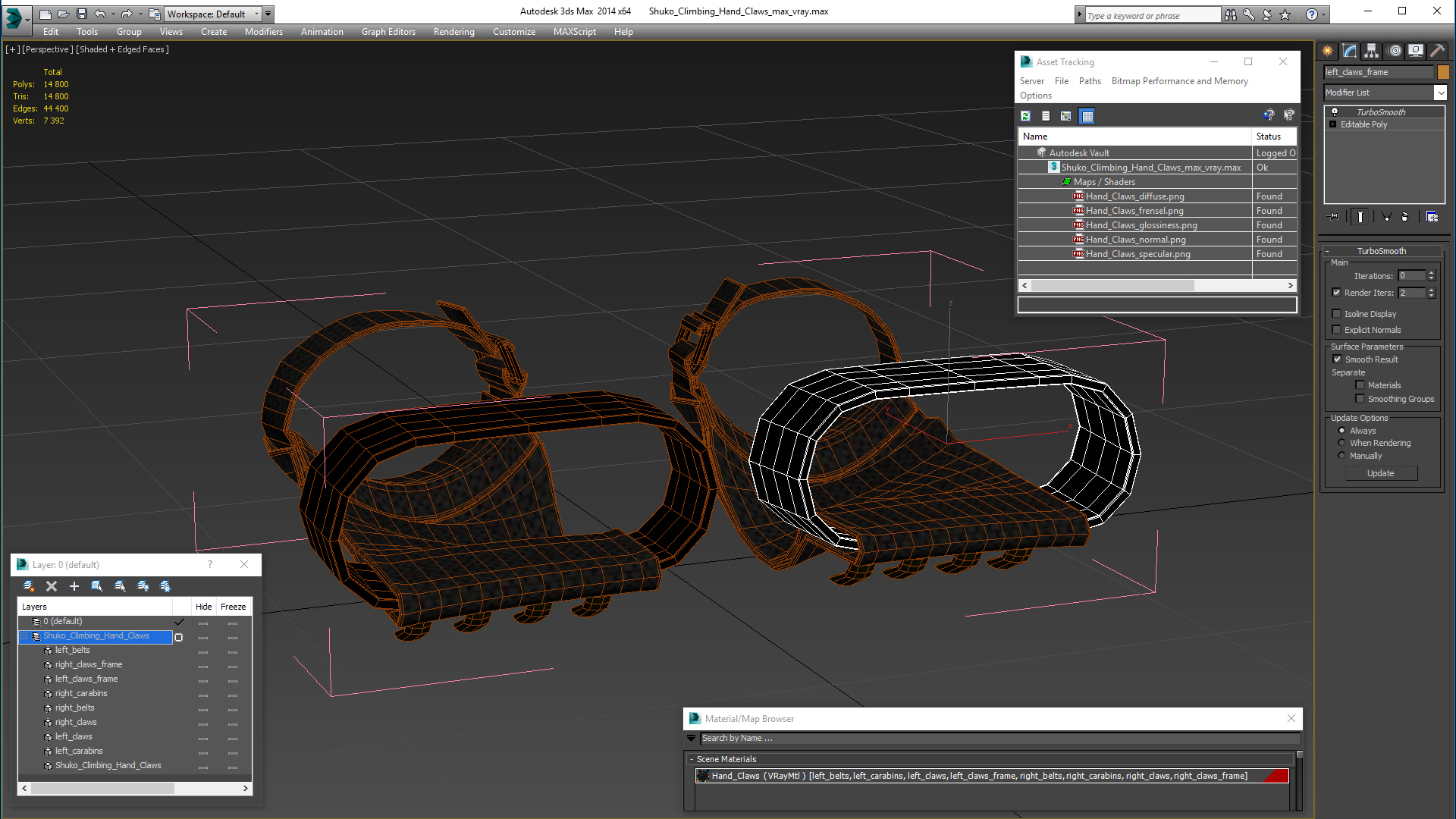Click Create New Layer icon in Layer toolbar
Screen dimensions: 1456x819
click(x=29, y=586)
